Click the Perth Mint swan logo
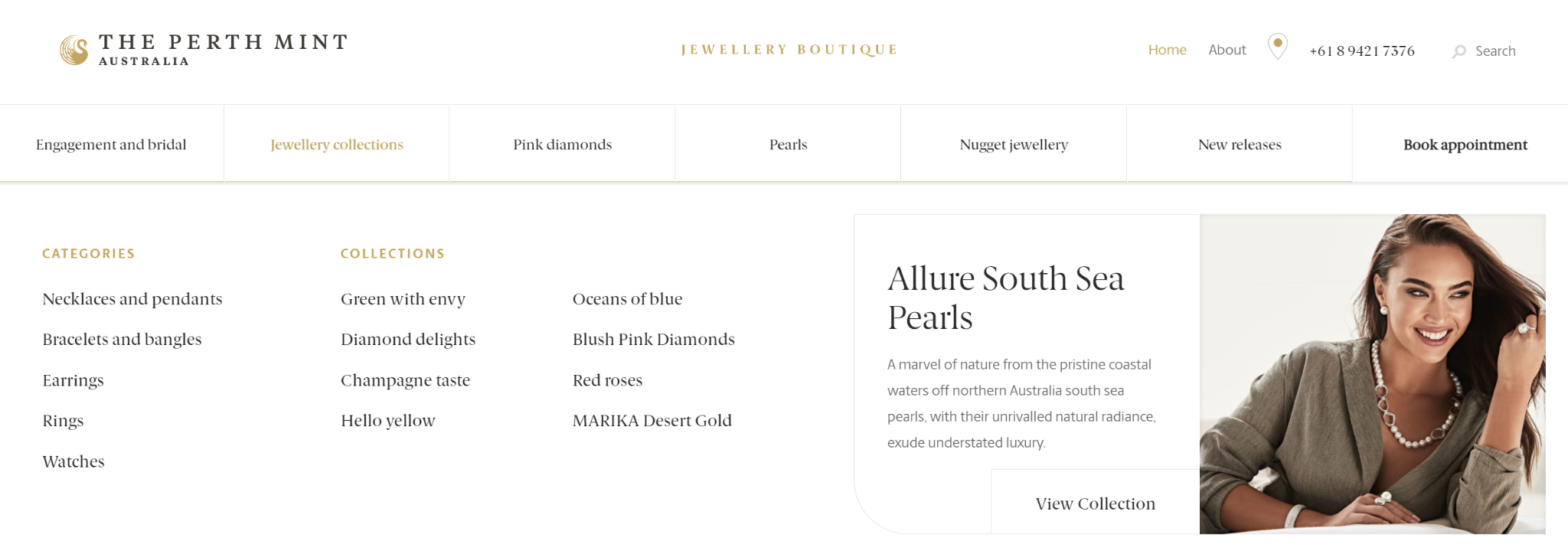The image size is (1568, 560). 74,50
